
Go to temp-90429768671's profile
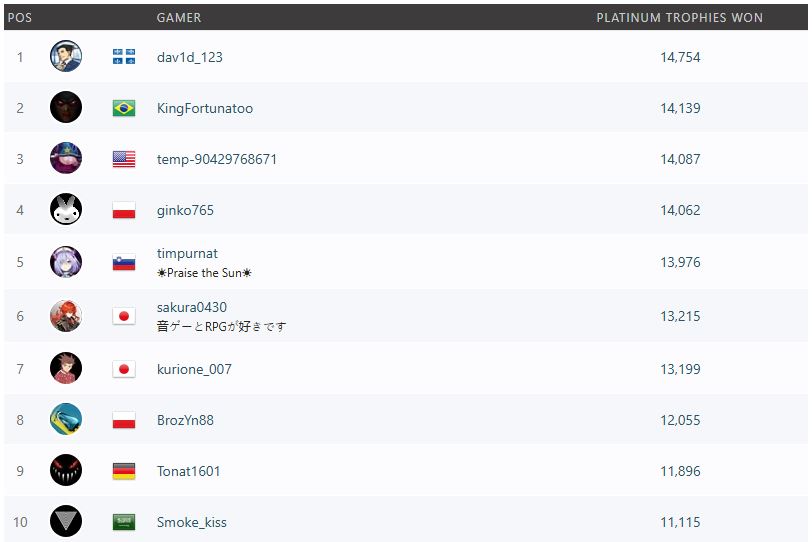216,159
